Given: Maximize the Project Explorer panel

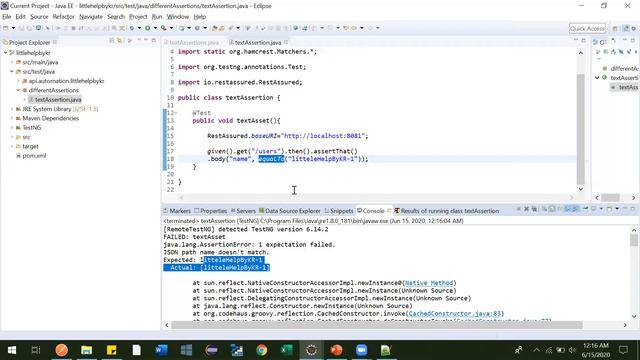Looking at the screenshot, I should click(x=154, y=40).
